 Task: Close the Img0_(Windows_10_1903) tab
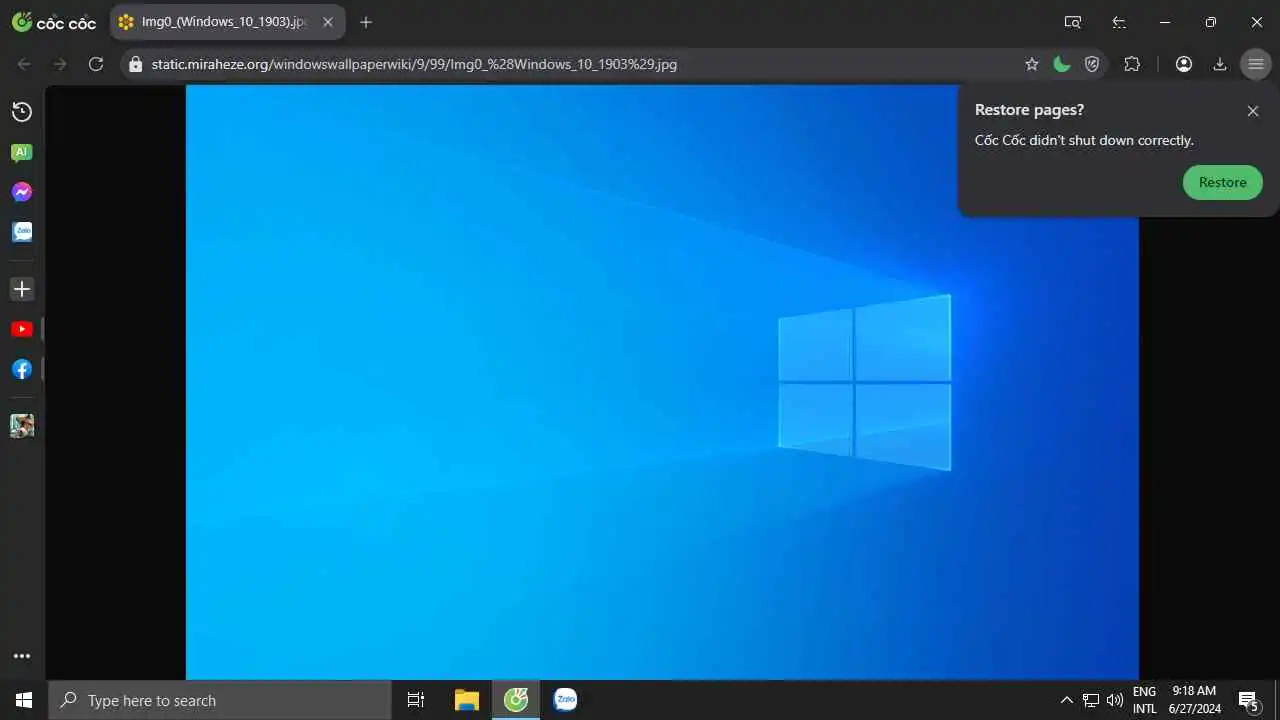click(328, 22)
